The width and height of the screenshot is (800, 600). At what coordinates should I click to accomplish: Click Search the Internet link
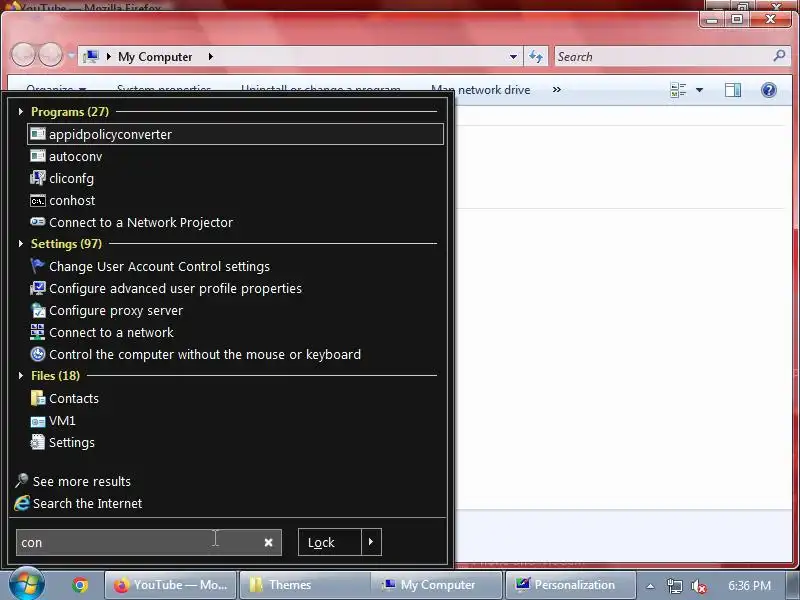(x=87, y=504)
